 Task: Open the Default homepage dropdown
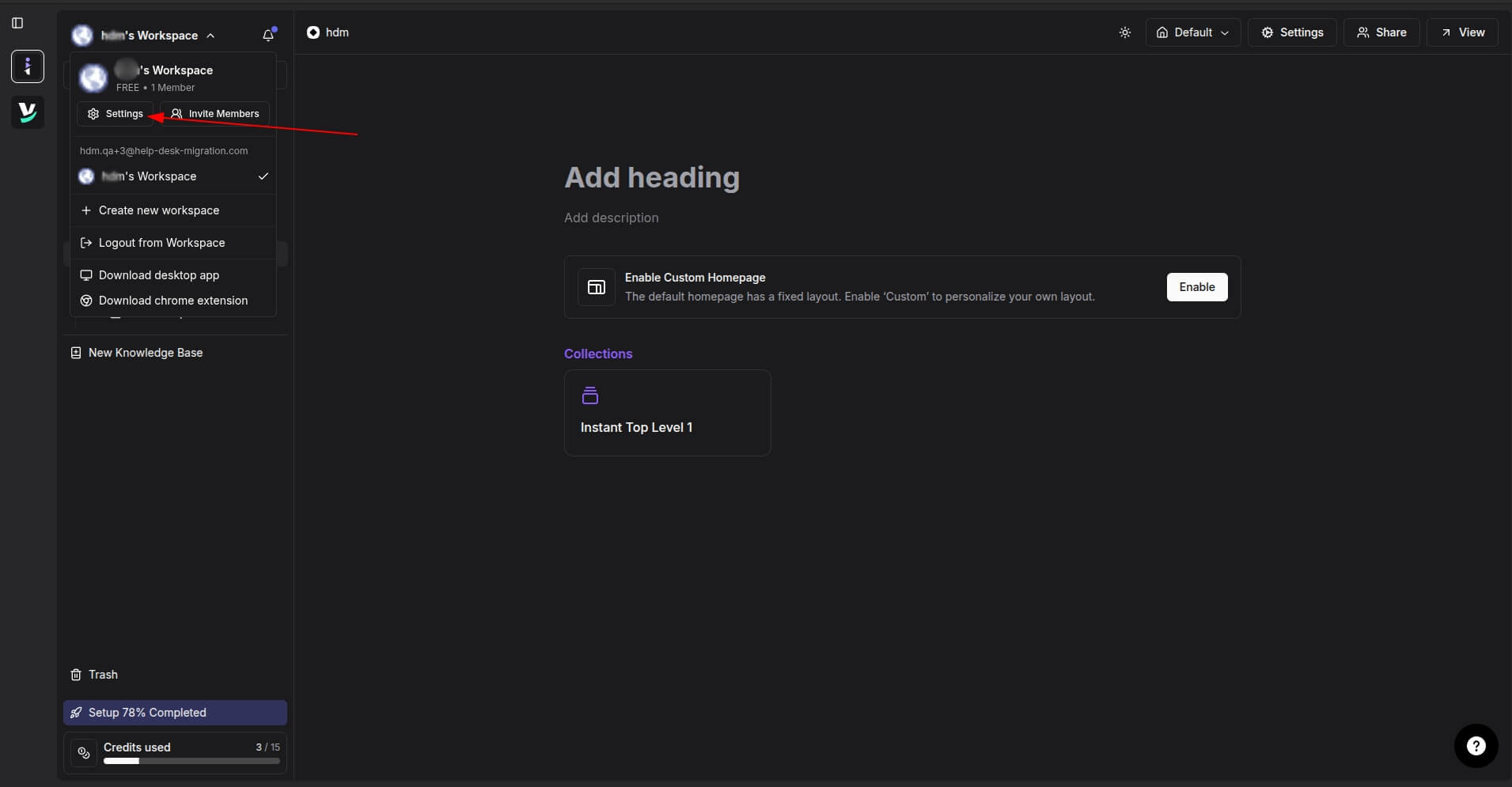click(1192, 32)
